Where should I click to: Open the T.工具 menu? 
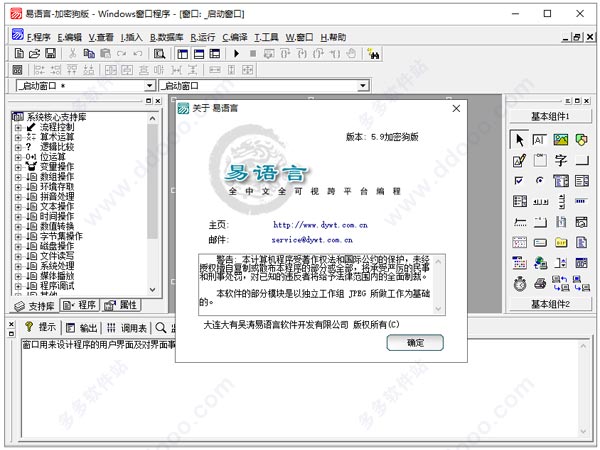point(266,37)
